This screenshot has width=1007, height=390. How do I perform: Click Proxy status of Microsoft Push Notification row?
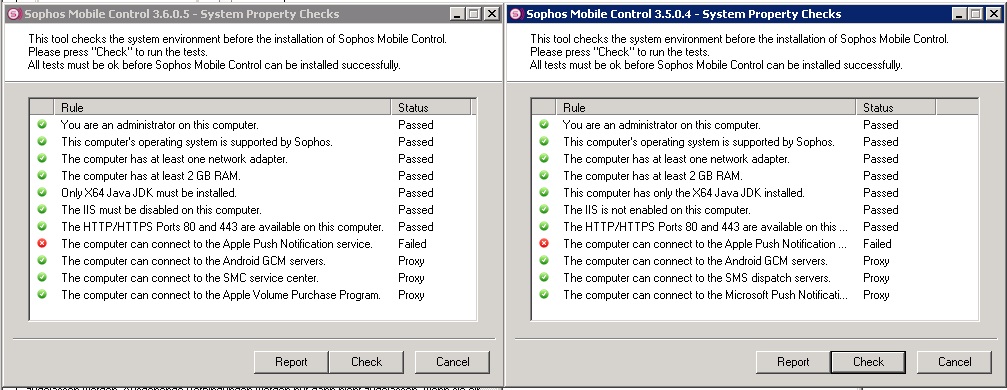(876, 295)
